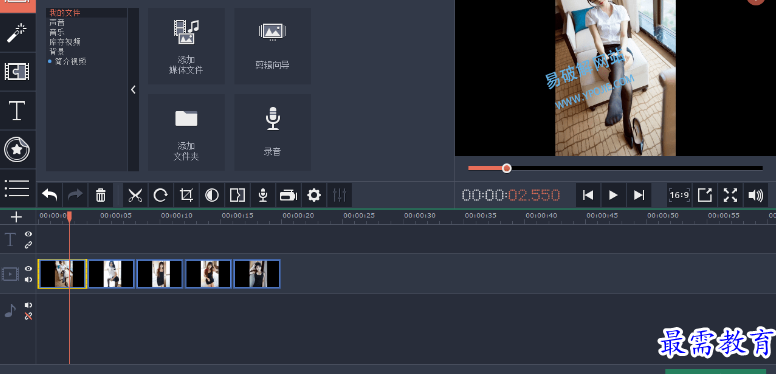Image resolution: width=782 pixels, height=374 pixels.
Task: Select the fourth clip on video track
Action: tap(208, 274)
